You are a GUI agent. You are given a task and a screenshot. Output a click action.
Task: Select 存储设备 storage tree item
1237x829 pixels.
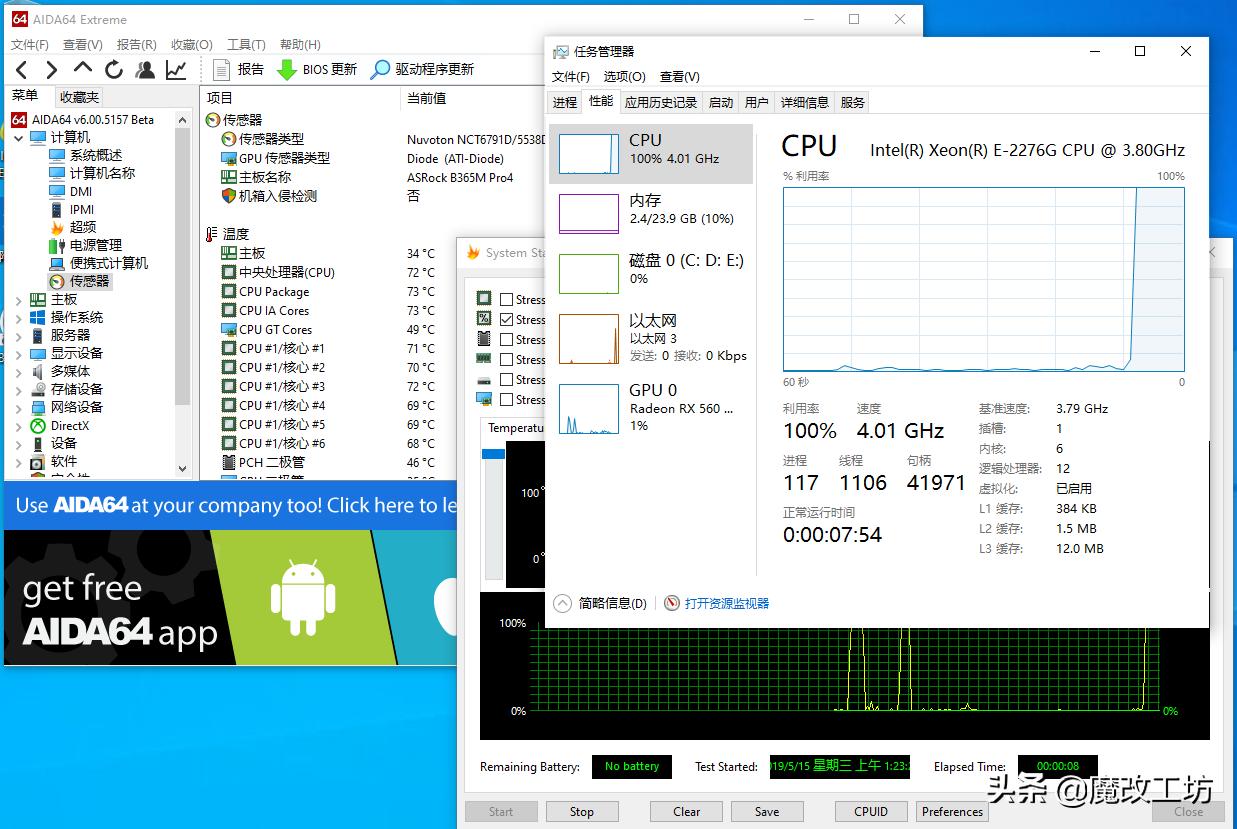point(66,389)
